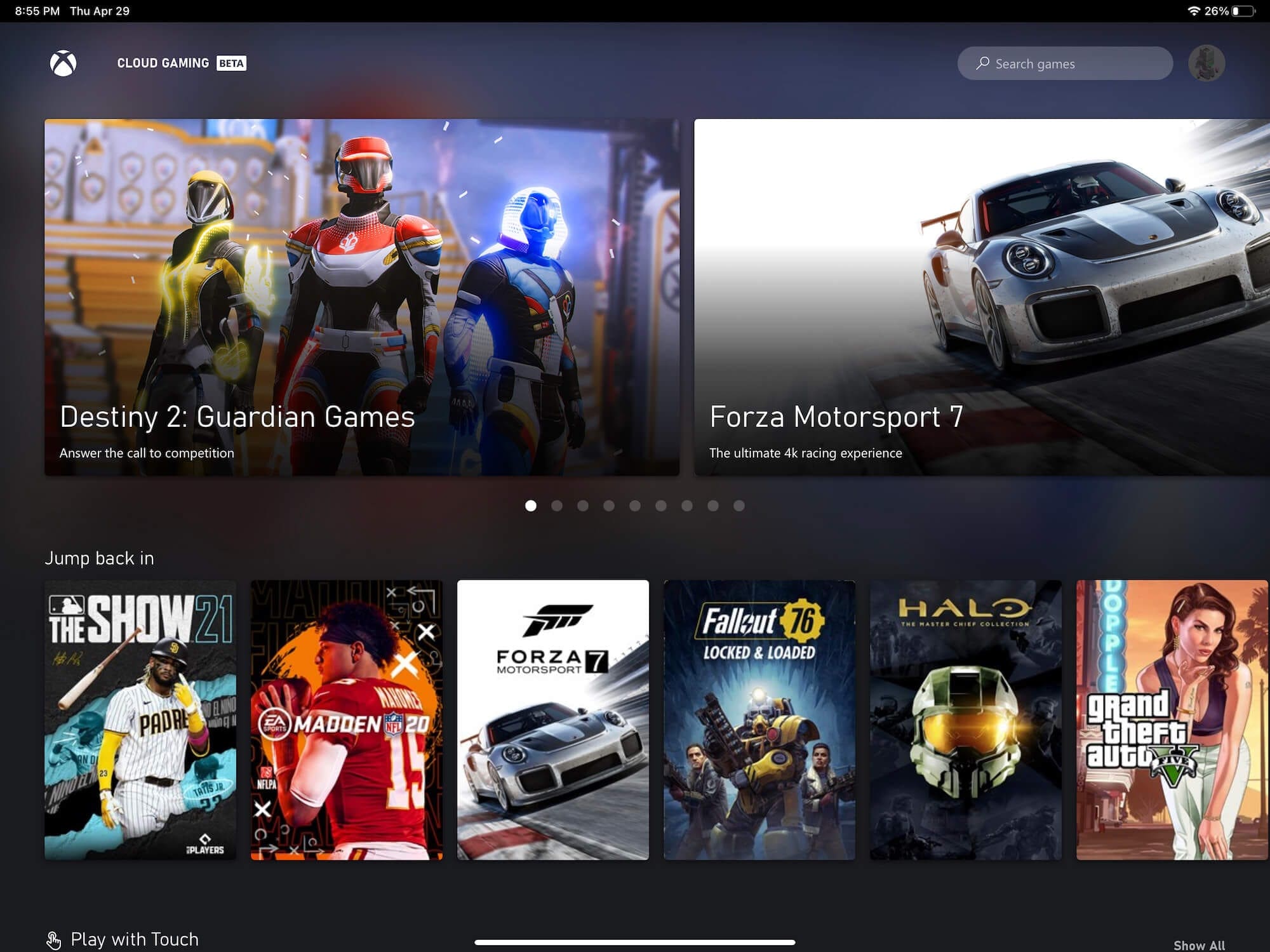Image resolution: width=1270 pixels, height=952 pixels.
Task: Open MLB The Show 21 game
Action: tap(140, 719)
